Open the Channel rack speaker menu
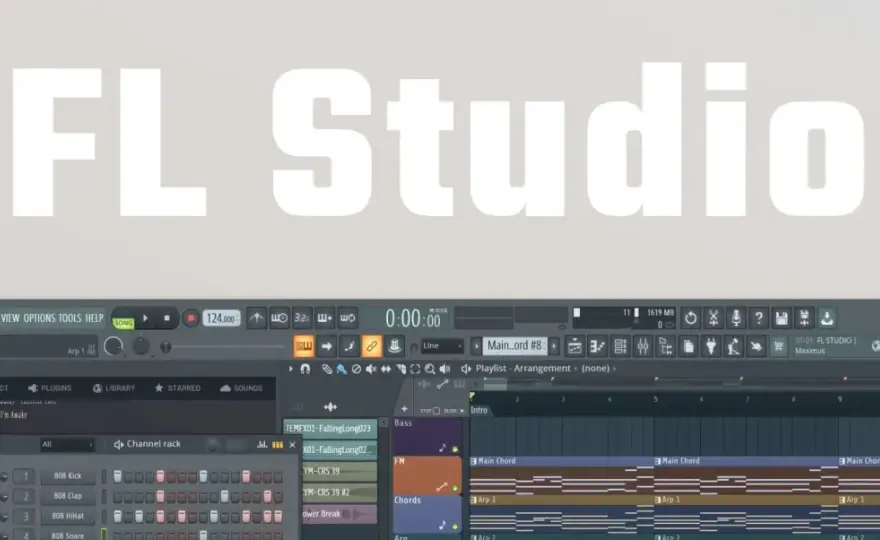Screen dimensions: 880x540 coord(118,445)
